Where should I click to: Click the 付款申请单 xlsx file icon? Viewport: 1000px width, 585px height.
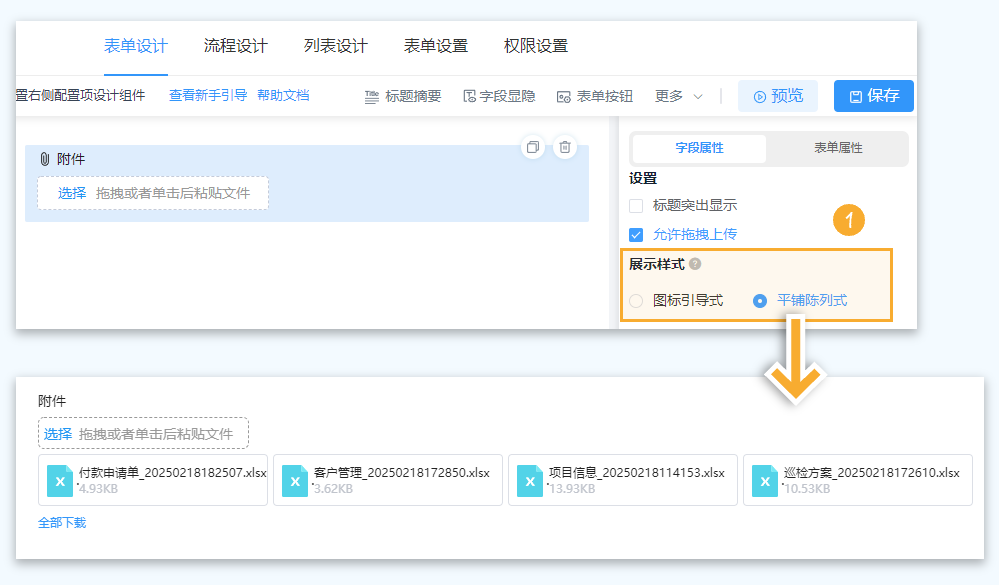[x=60, y=481]
